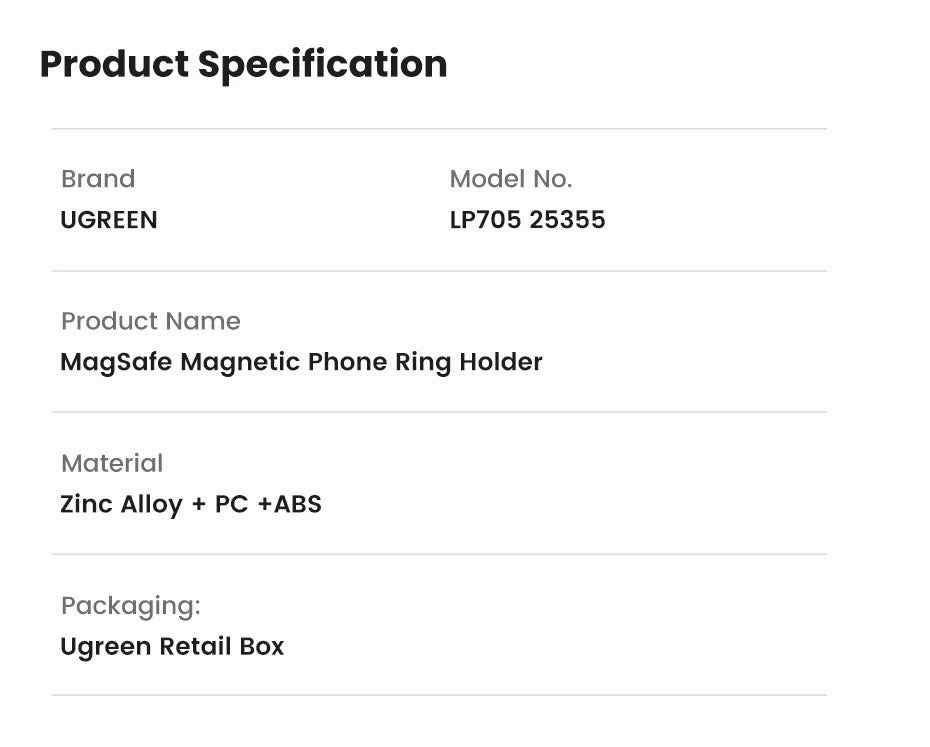Image resolution: width=930 pixels, height=747 pixels.
Task: Click the Product Name field label
Action: coord(151,321)
